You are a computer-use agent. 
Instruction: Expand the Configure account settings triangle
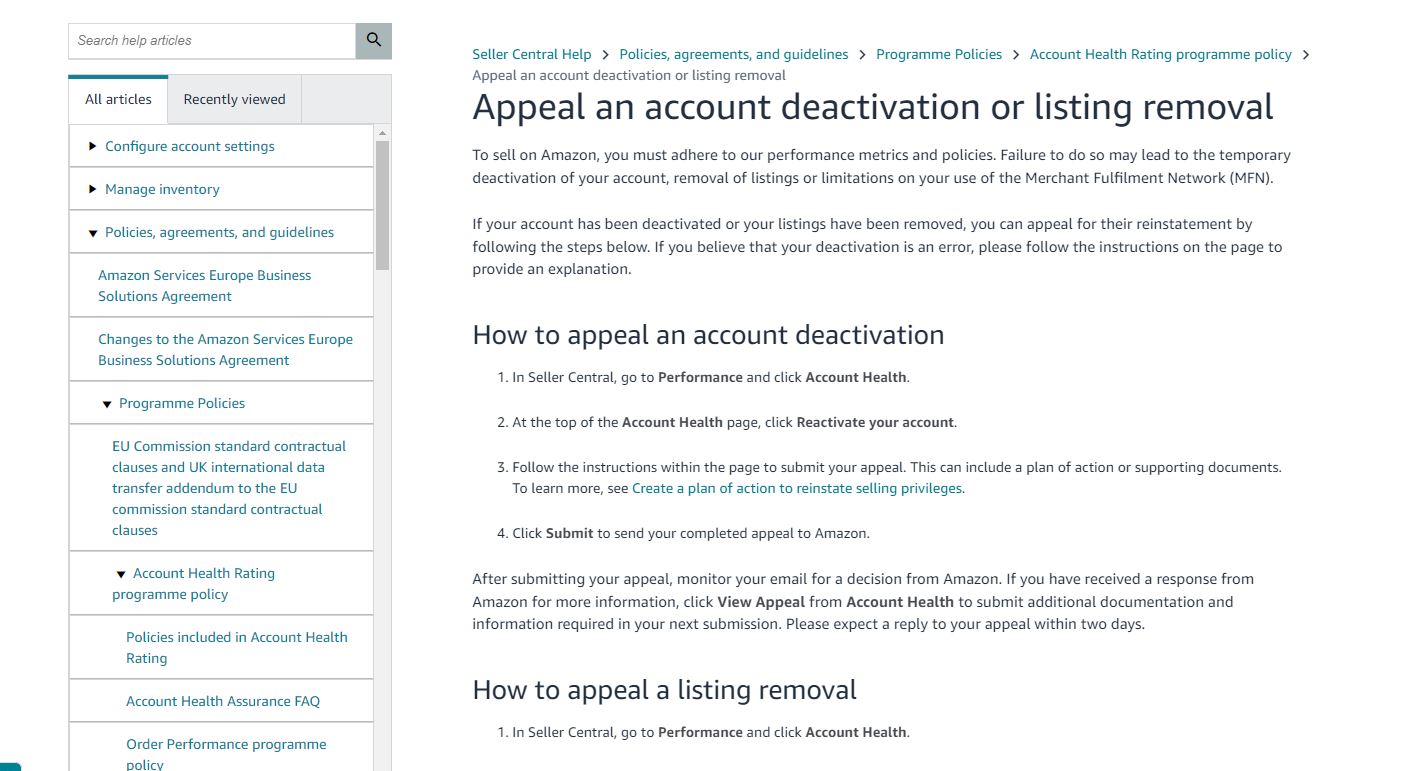[93, 146]
